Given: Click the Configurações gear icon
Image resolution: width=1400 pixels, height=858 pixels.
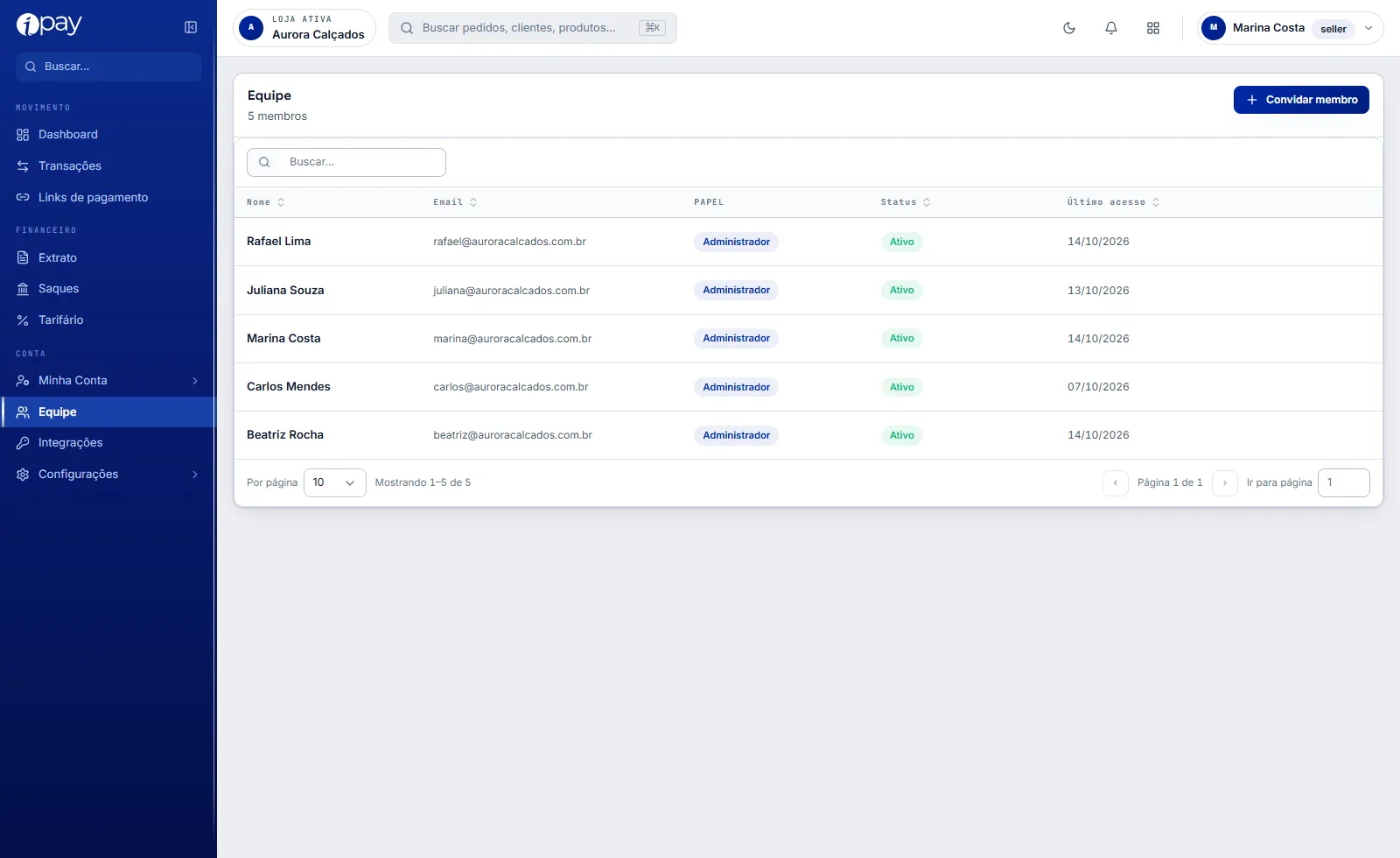Looking at the screenshot, I should pos(23,475).
